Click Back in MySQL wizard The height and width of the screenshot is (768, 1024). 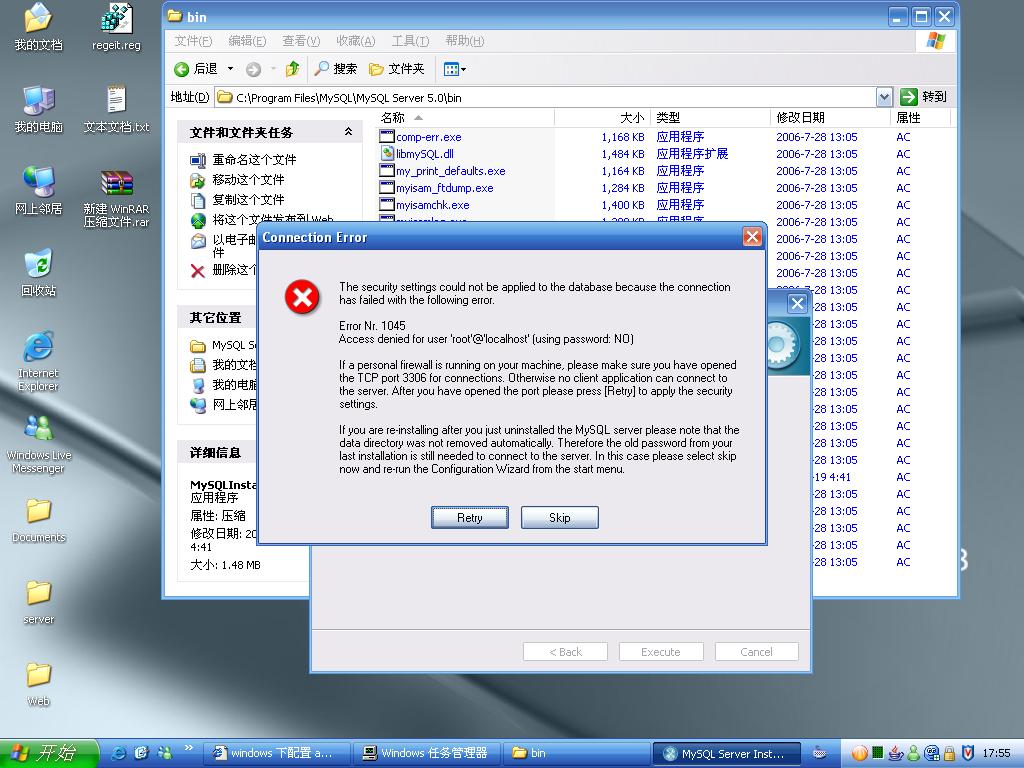coord(565,652)
